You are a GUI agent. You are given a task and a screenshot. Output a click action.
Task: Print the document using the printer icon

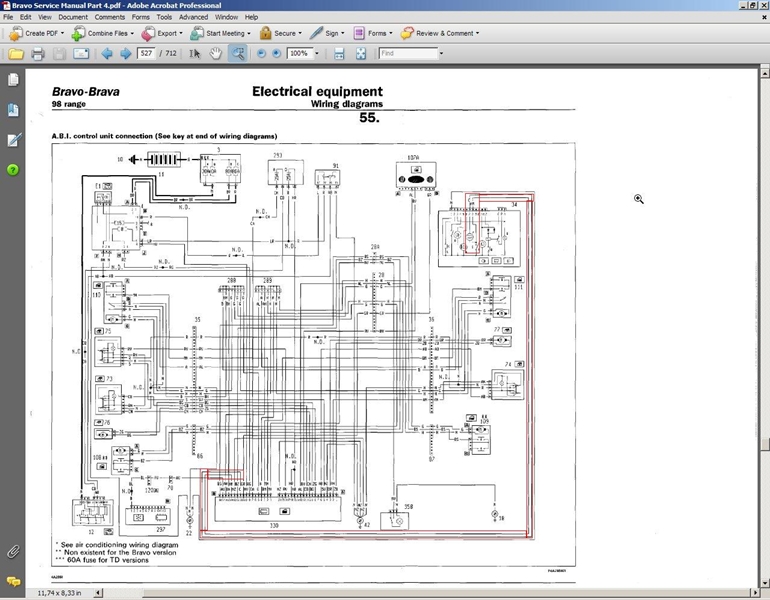point(38,53)
